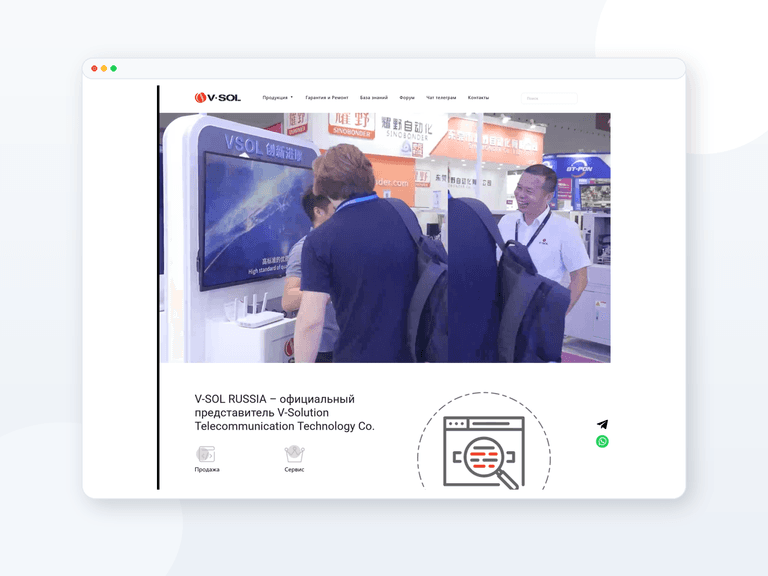Viewport: 768px width, 576px height.
Task: Open the Telegram paper plane icon
Action: tap(602, 424)
